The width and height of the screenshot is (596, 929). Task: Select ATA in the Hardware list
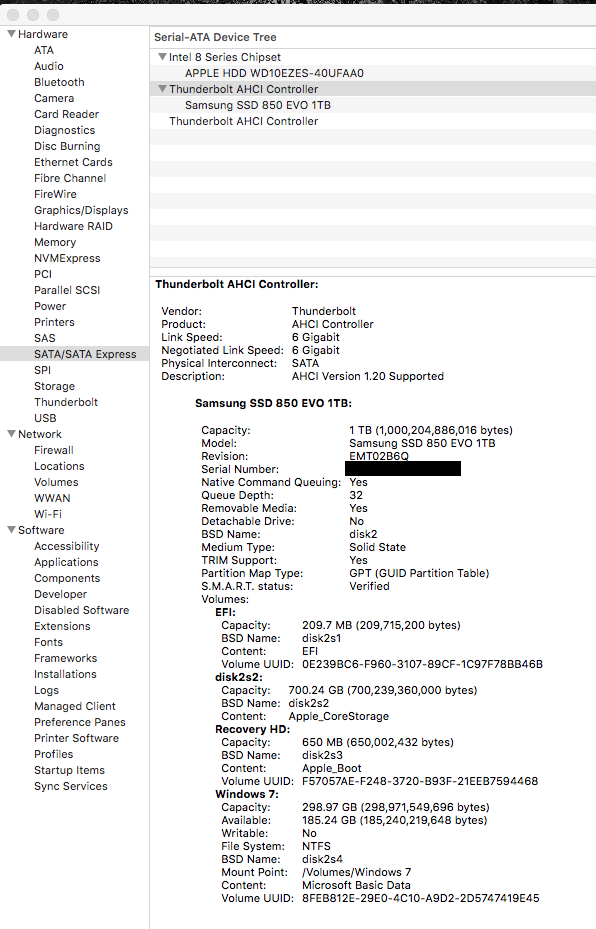point(44,50)
